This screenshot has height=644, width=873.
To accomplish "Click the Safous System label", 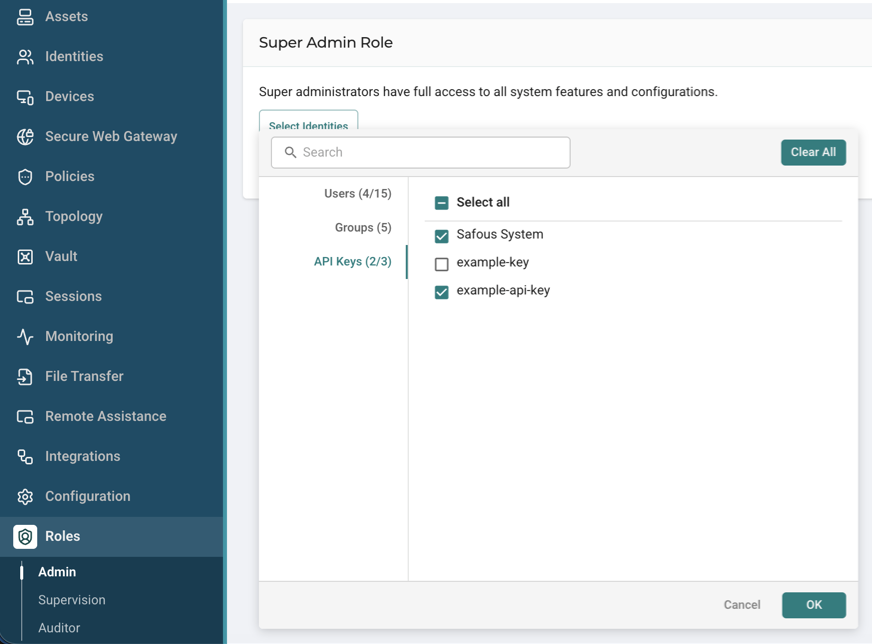I will (x=499, y=235).
